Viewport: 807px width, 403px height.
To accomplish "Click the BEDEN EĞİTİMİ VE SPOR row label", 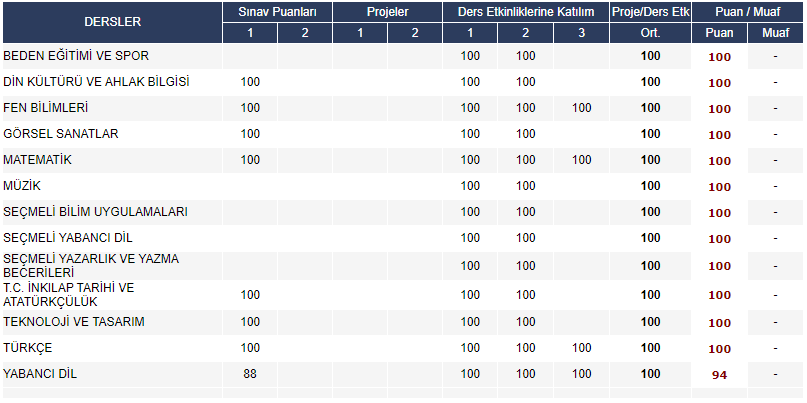I will pos(77,56).
